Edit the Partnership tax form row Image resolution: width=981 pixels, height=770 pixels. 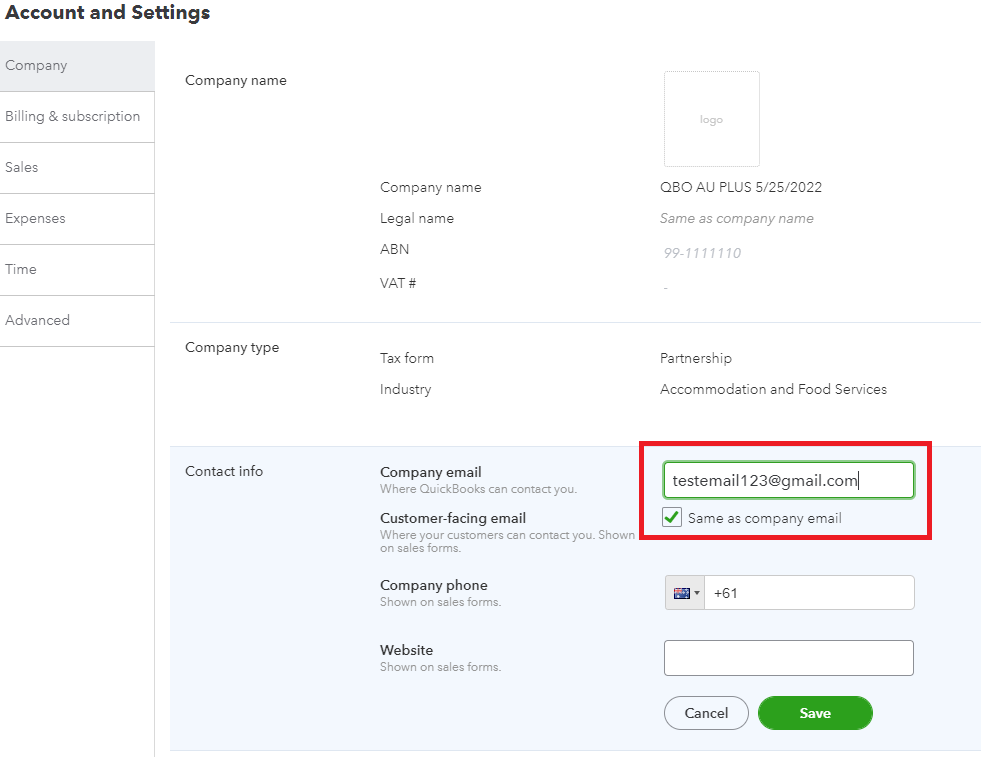(696, 358)
